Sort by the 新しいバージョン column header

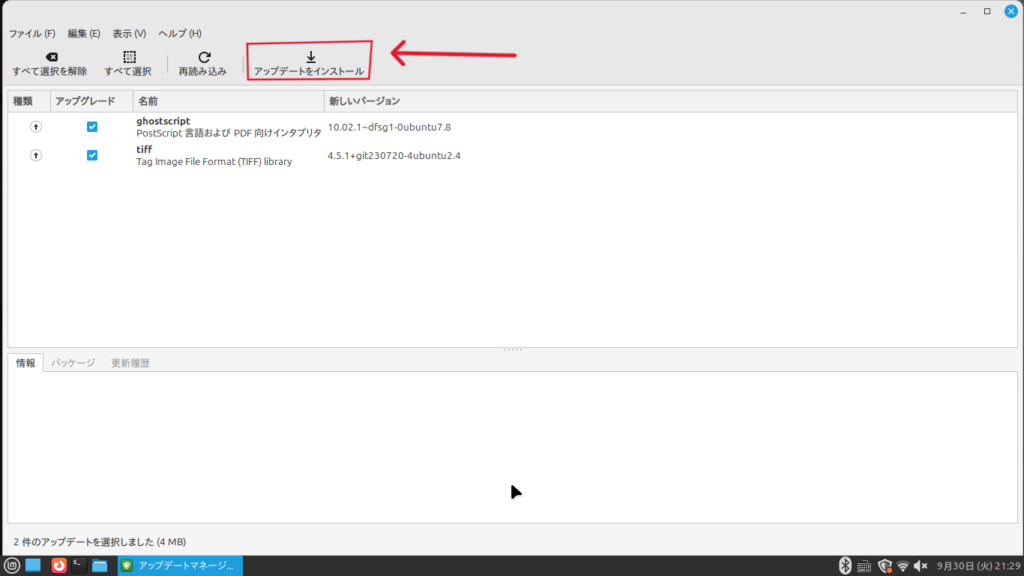click(364, 101)
